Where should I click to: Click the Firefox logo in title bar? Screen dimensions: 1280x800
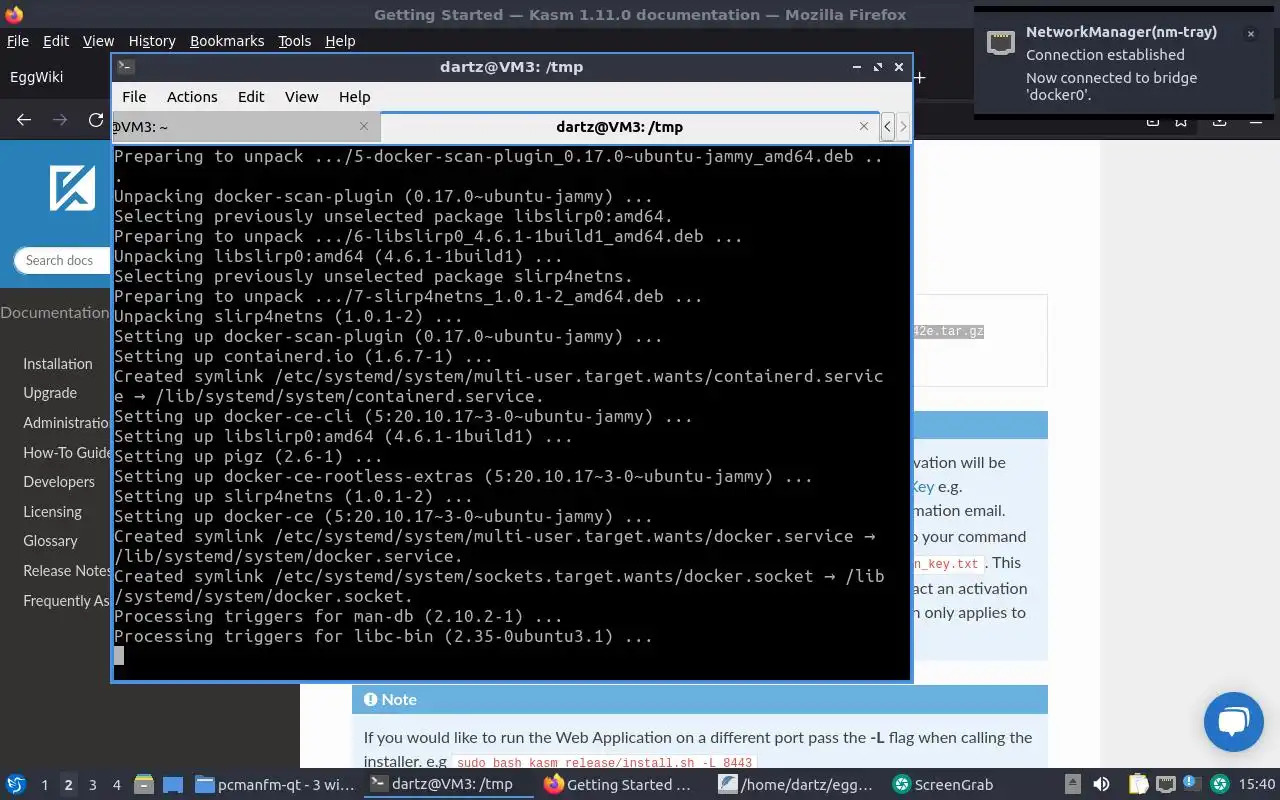tap(14, 15)
